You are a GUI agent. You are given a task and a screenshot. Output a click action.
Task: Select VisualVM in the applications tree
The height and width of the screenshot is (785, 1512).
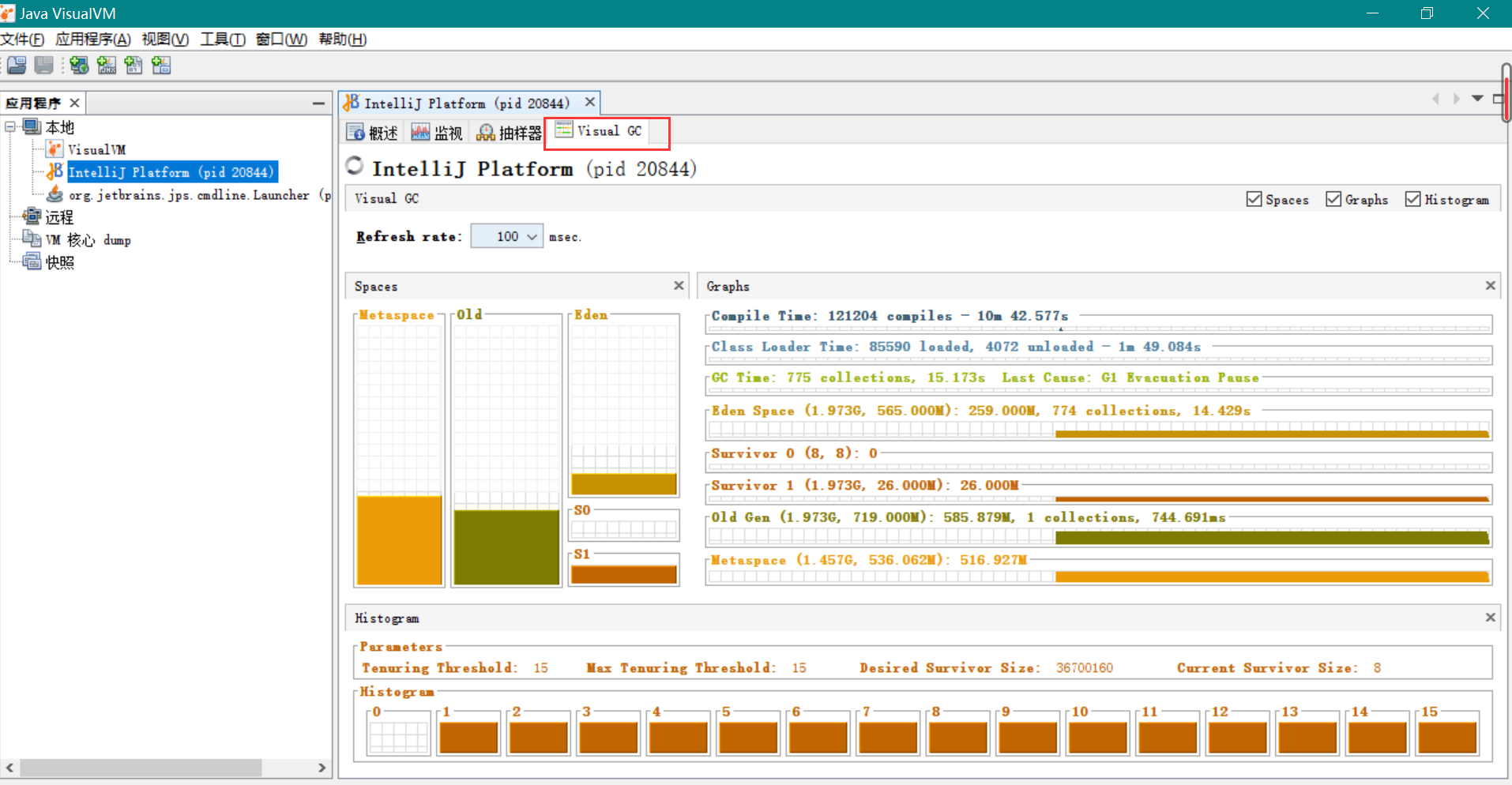96,149
